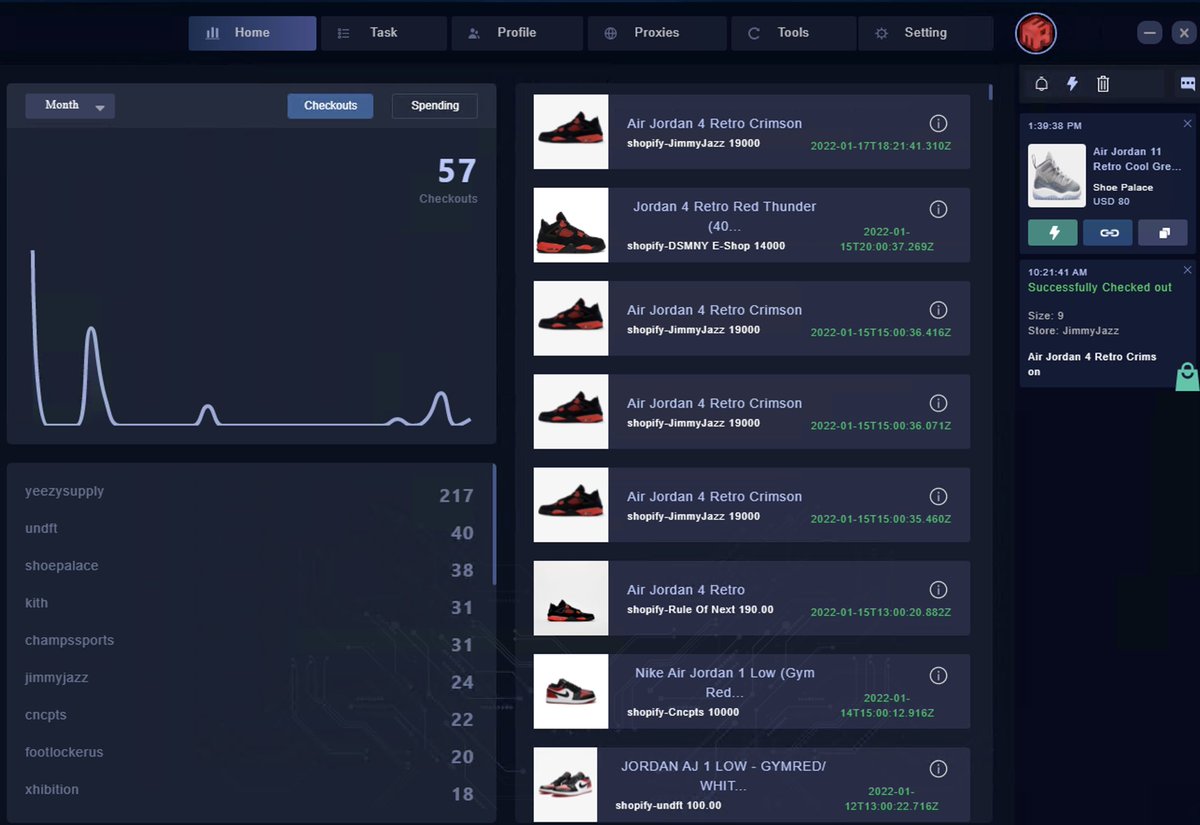
Task: Select the shoepalace store row
Action: coord(250,567)
